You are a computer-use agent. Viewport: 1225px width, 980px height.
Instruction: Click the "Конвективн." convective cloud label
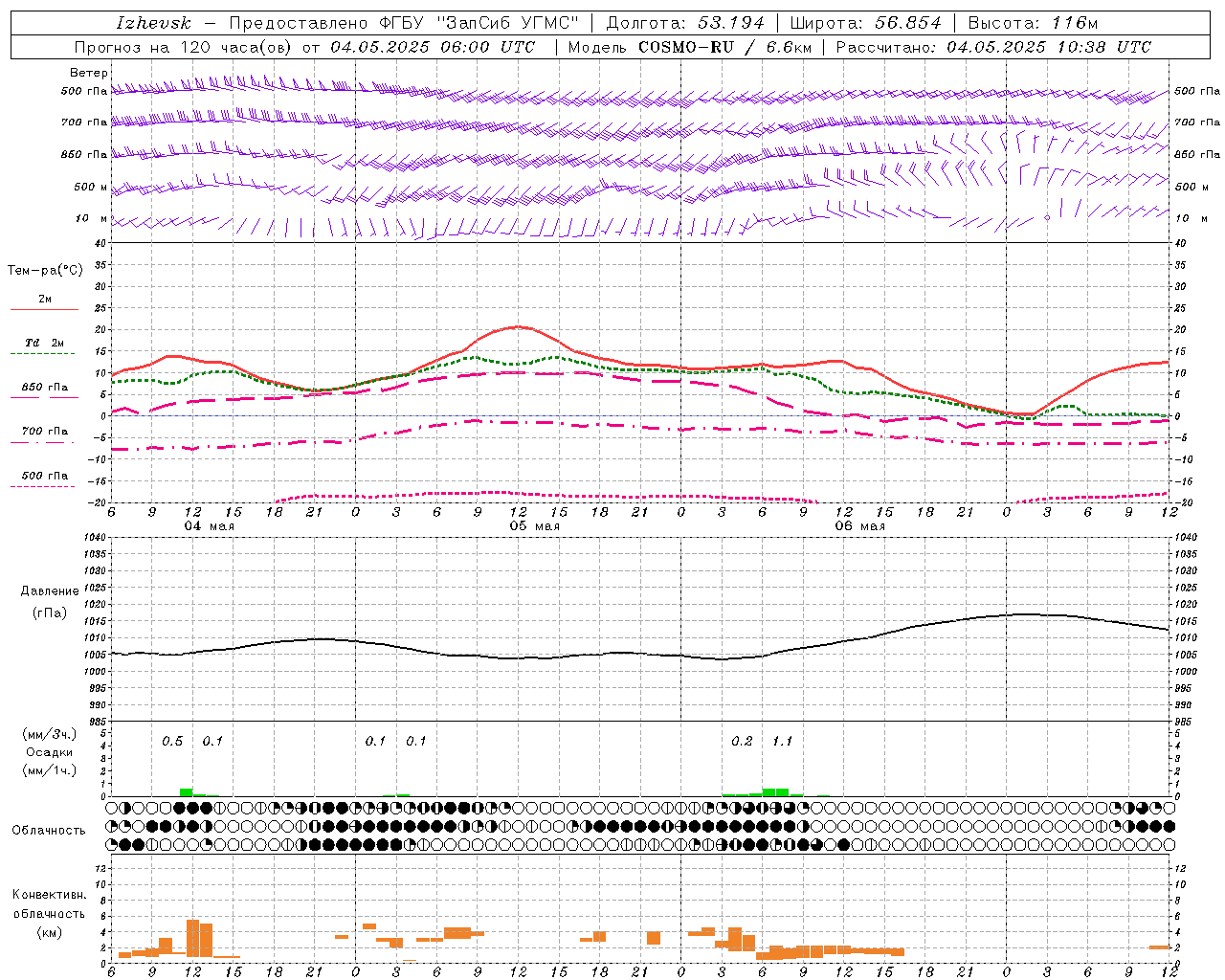pyautogui.click(x=49, y=894)
